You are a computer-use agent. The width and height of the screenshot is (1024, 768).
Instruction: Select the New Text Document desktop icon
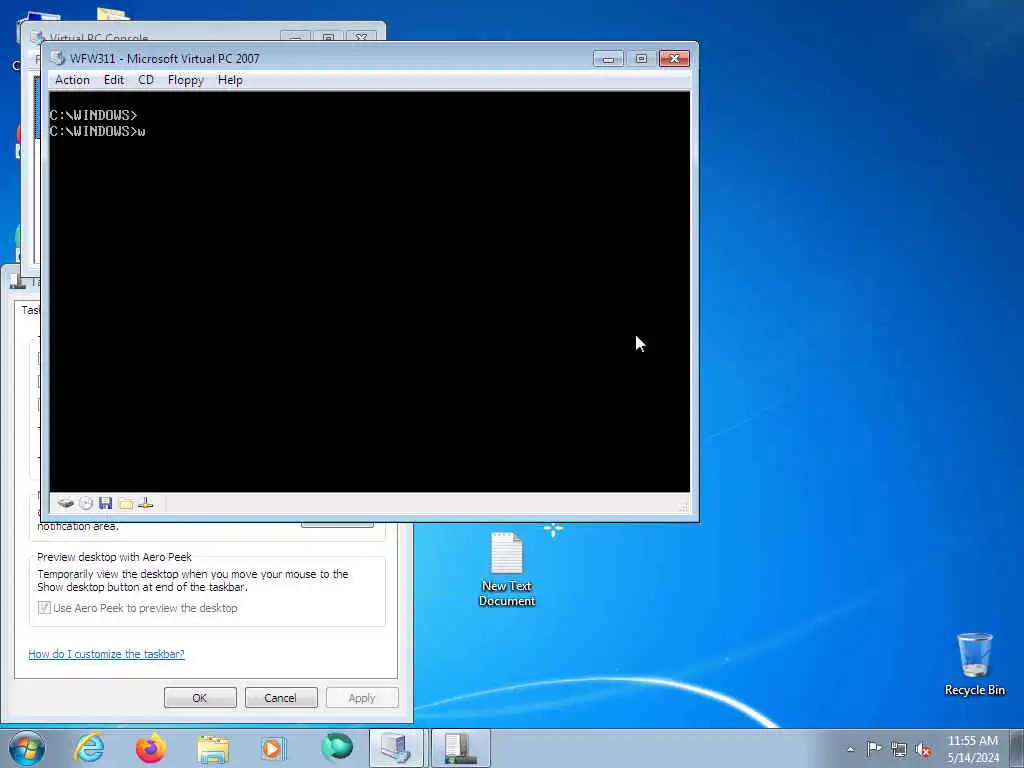click(x=507, y=569)
